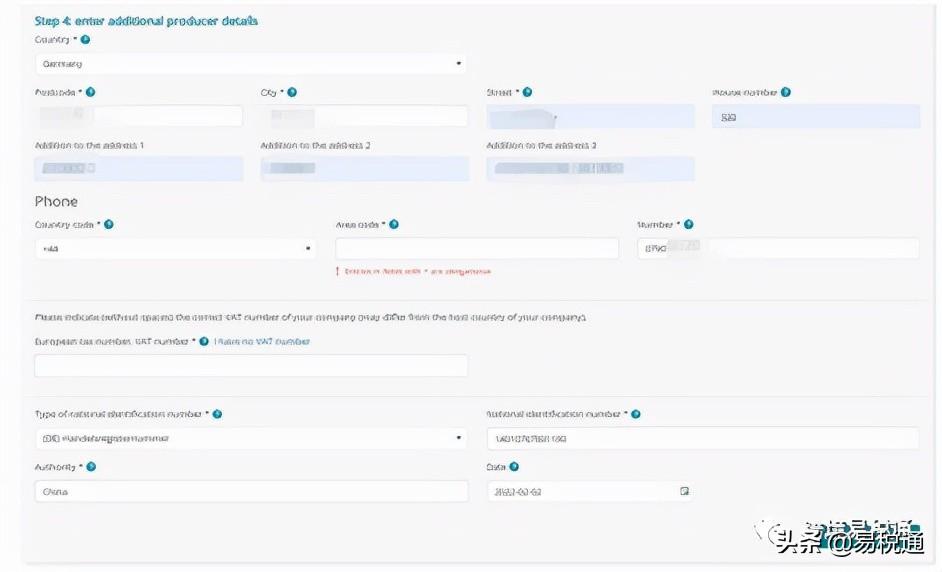Open the Country dropdown showing Germany
Viewport: 942px width, 572px height.
click(250, 64)
